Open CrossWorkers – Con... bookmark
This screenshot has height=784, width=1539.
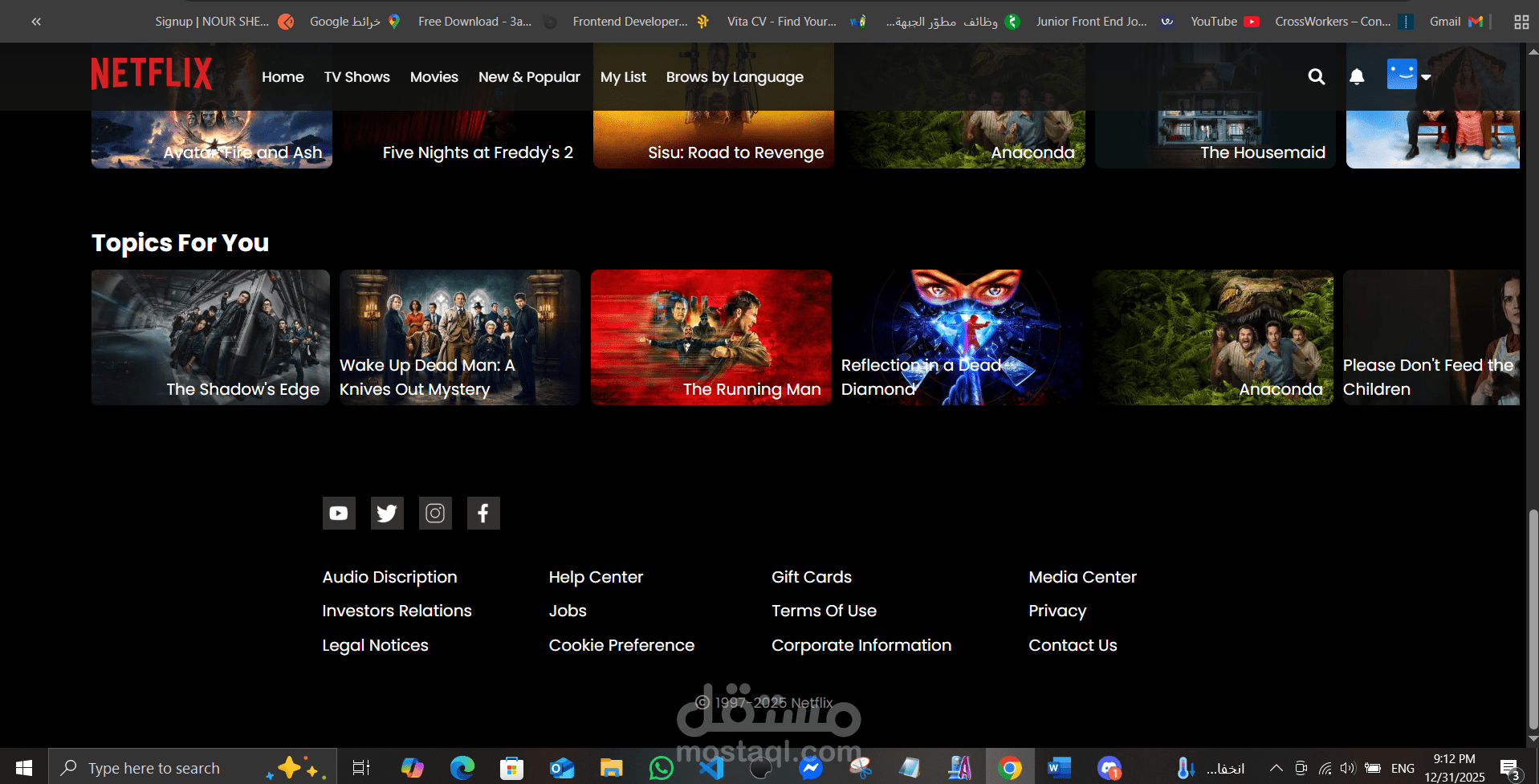tap(1344, 22)
